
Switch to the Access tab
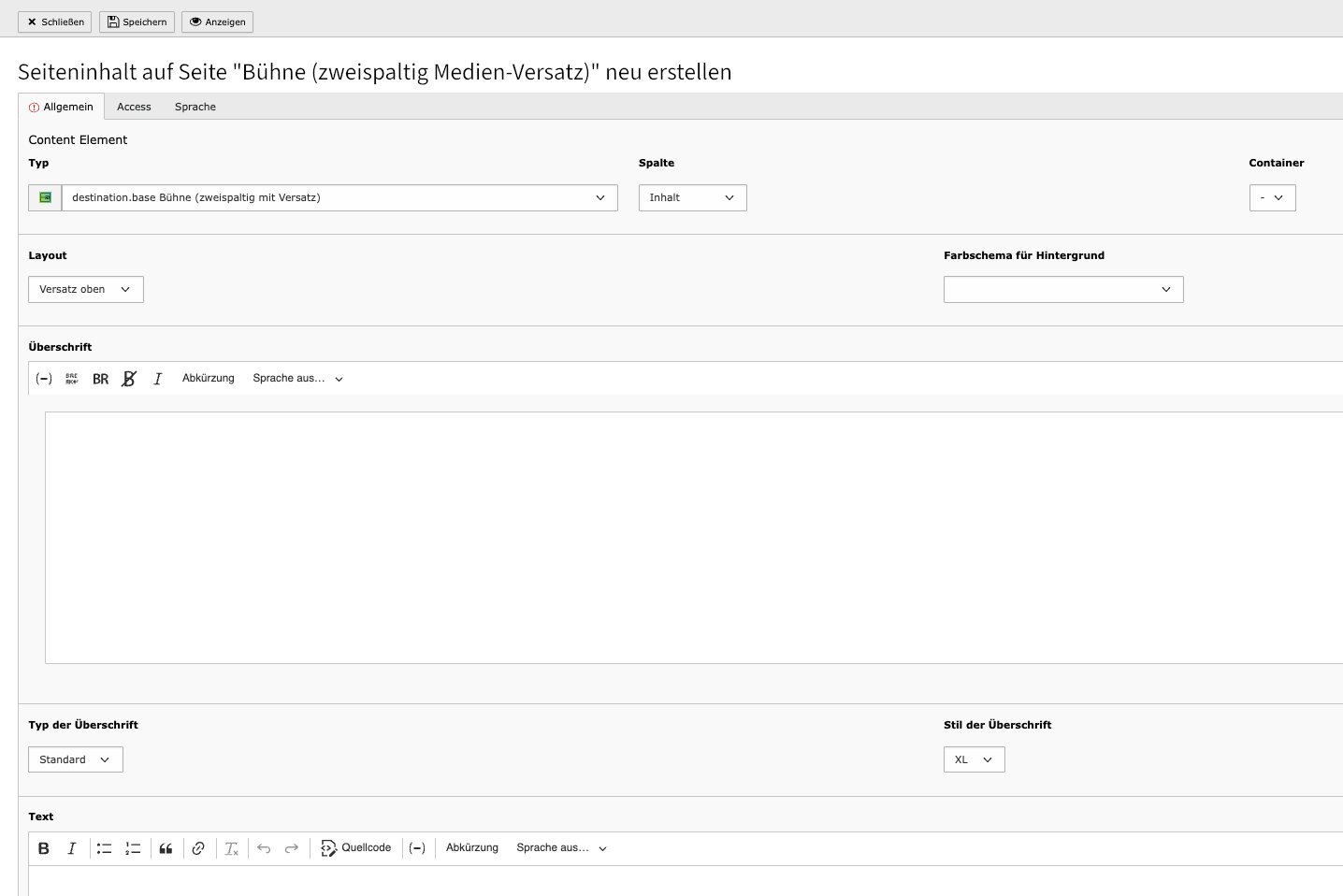tap(134, 108)
